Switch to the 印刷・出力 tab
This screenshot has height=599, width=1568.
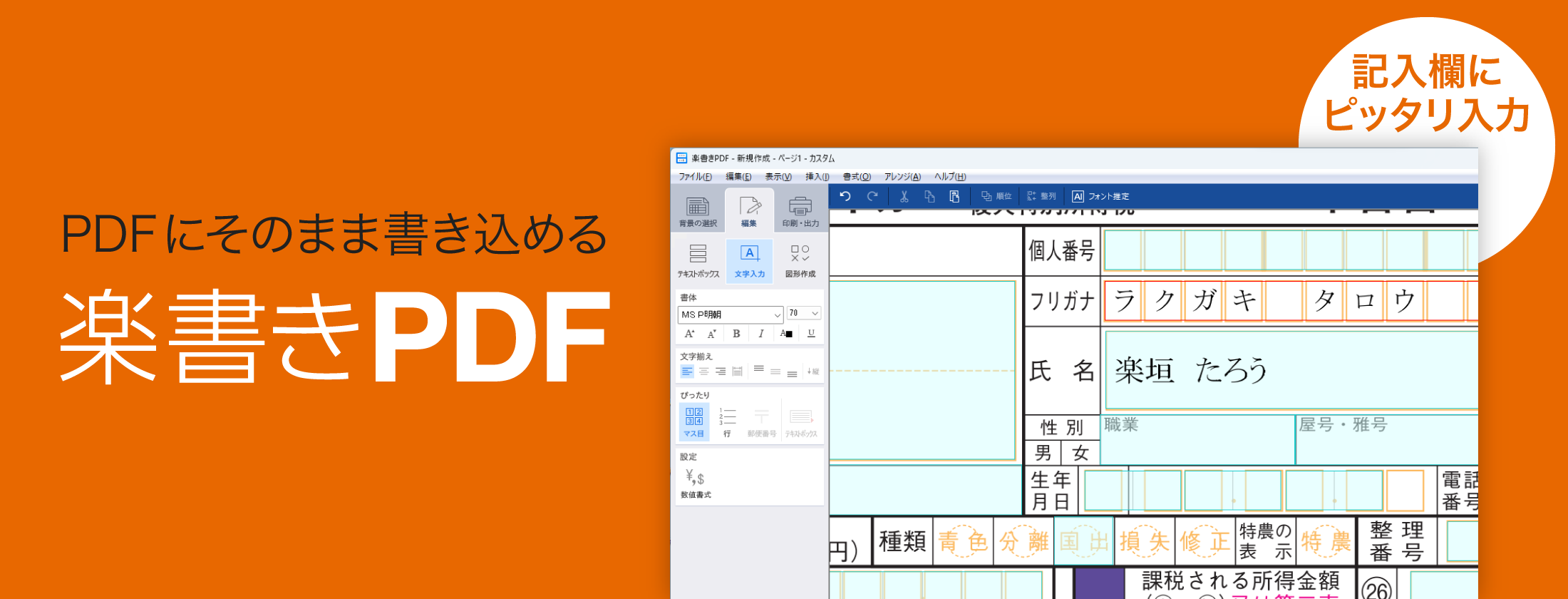pyautogui.click(x=800, y=211)
